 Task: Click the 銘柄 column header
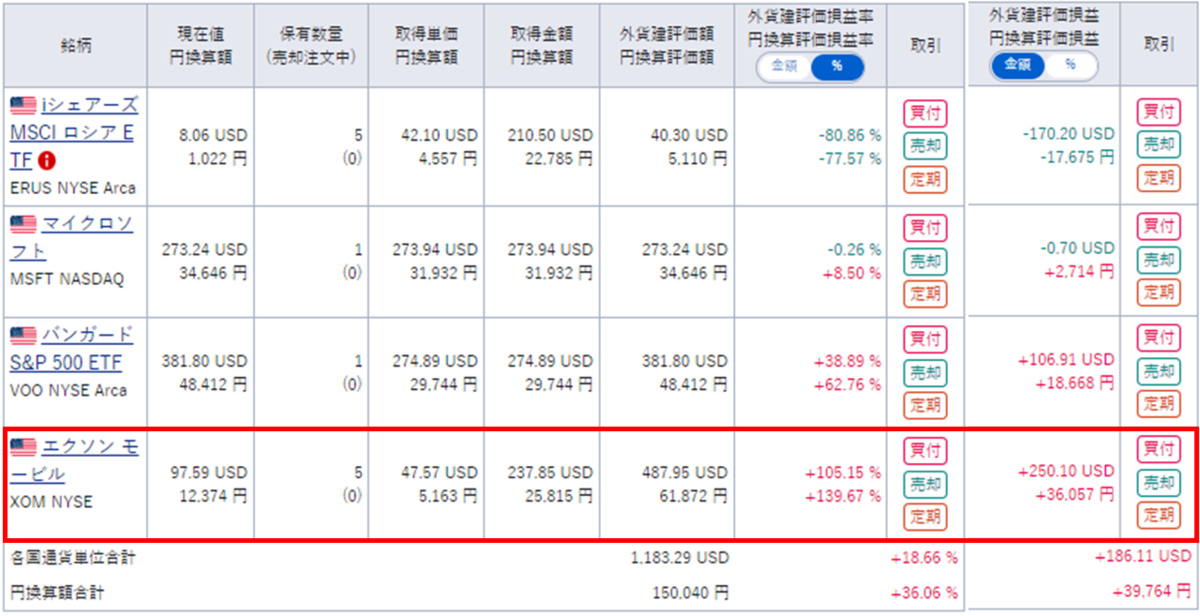tap(76, 46)
